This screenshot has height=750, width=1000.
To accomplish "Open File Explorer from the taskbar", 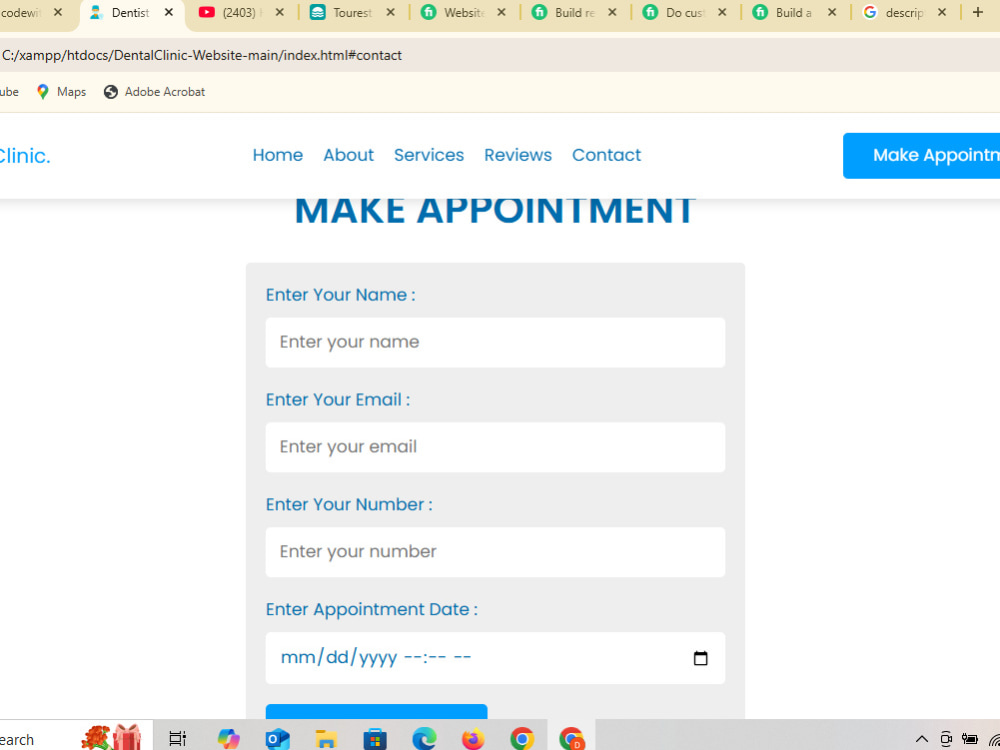I will [326, 739].
